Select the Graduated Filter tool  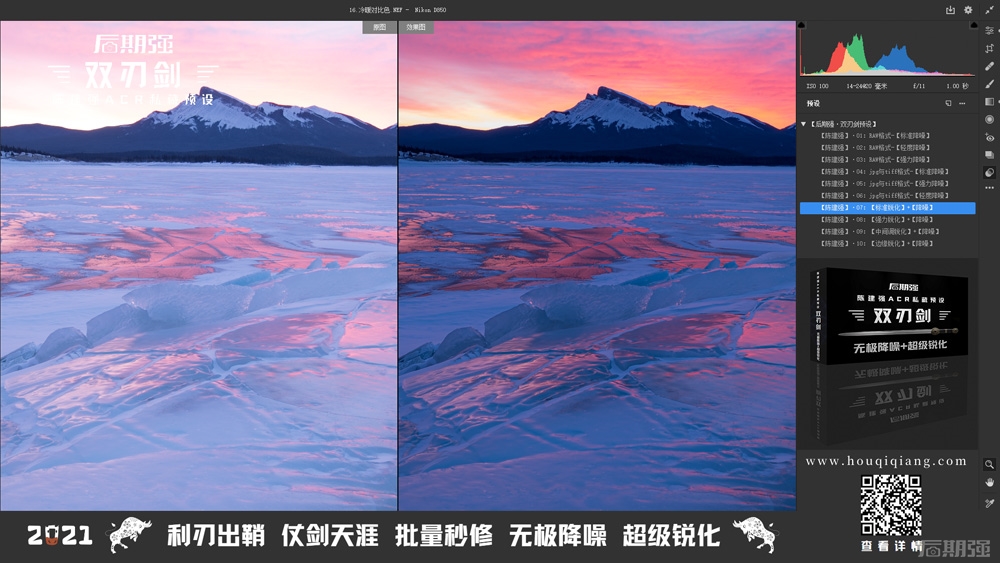[989, 102]
